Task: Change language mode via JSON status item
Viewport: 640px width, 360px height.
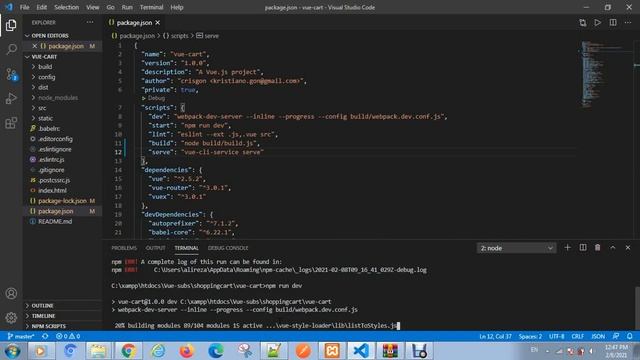Action: (598, 336)
